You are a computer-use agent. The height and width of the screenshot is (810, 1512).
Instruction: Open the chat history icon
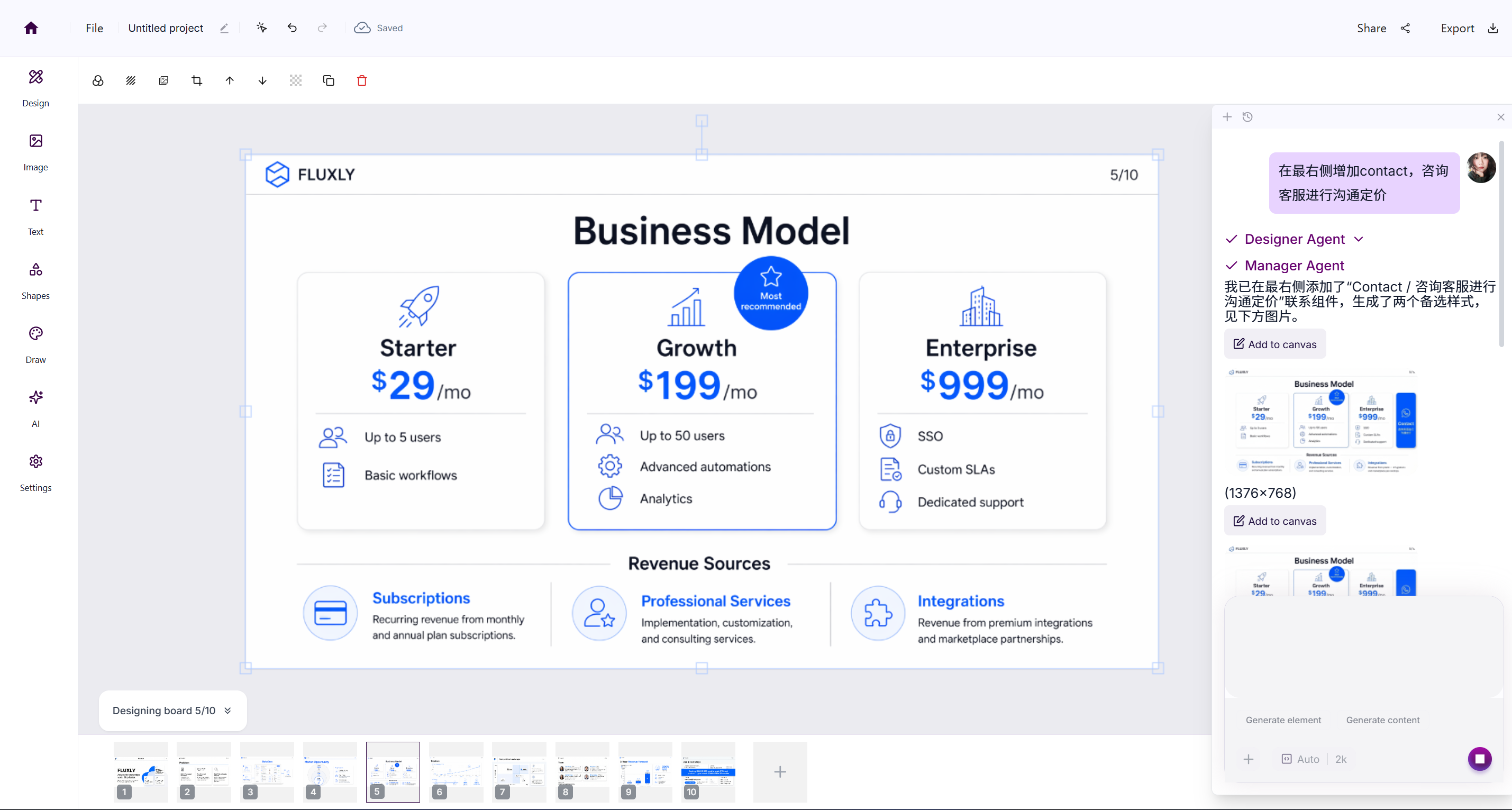click(x=1248, y=117)
